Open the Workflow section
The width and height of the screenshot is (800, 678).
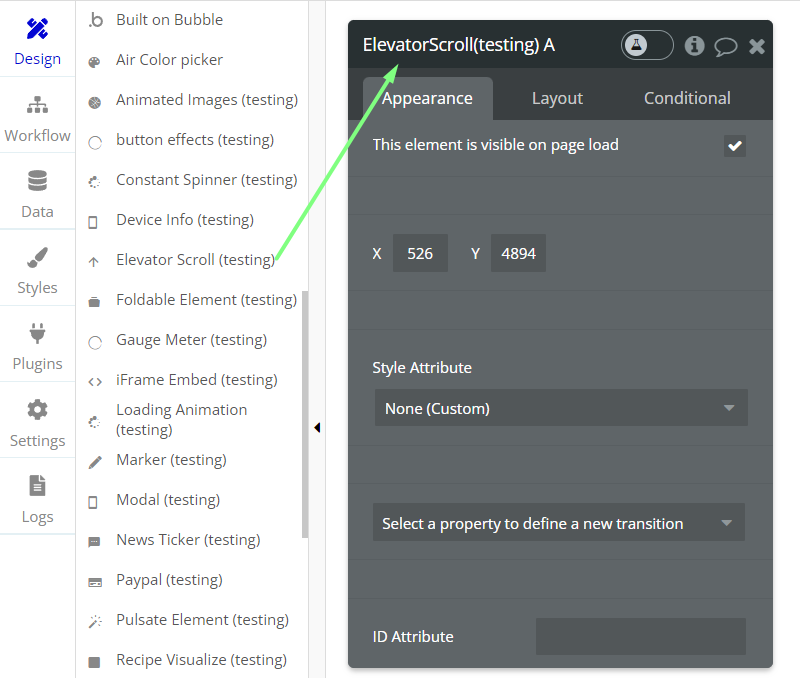point(37,118)
